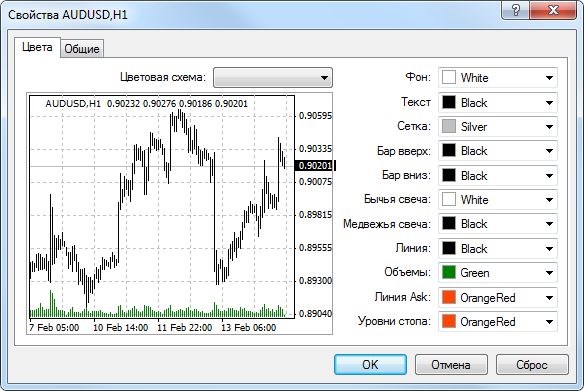Screen dimensions: 584x391
Task: Expand the Бычья свеча dropdown arrow
Action: click(x=549, y=200)
